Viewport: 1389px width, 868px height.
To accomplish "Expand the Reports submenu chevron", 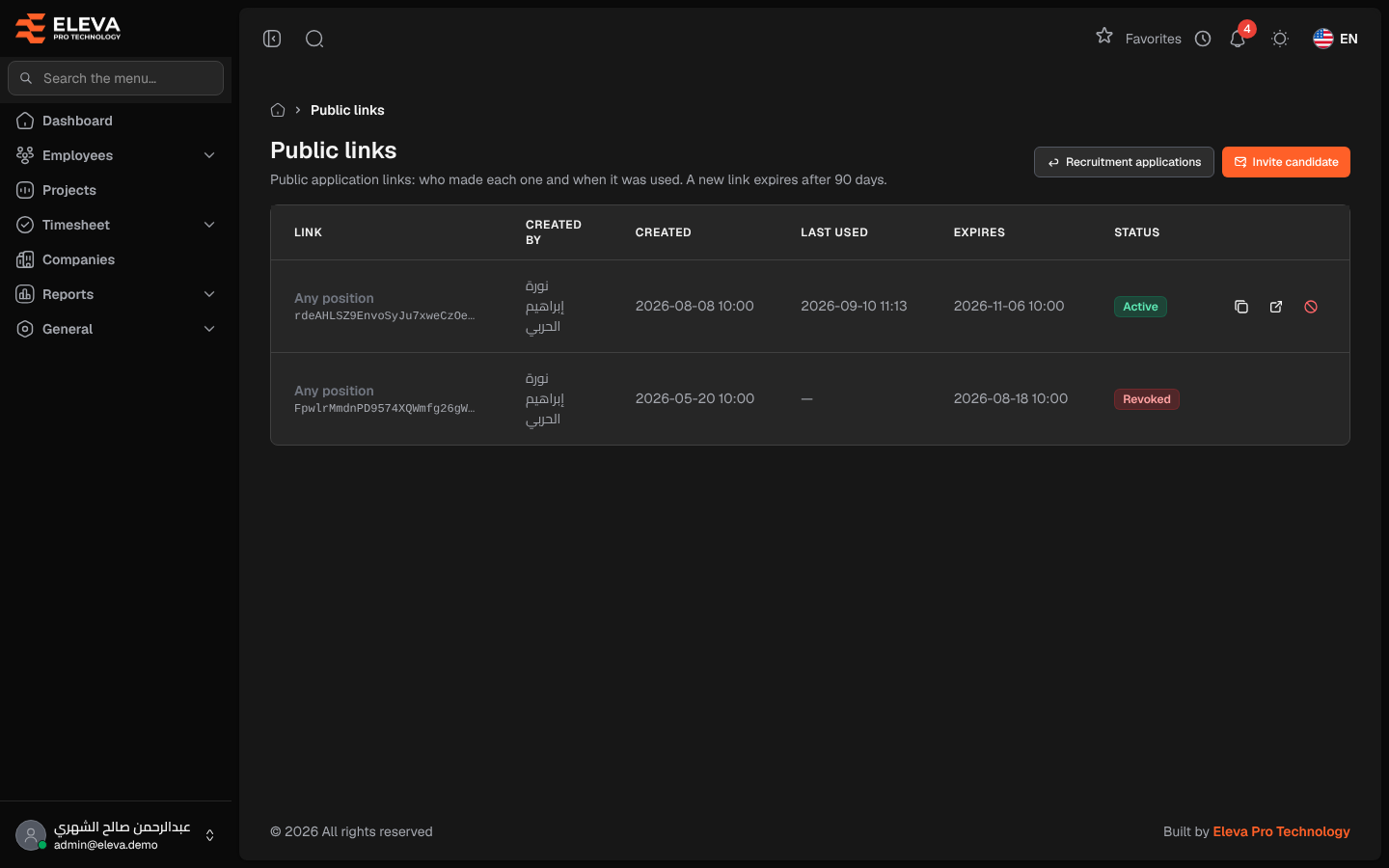I will click(209, 294).
